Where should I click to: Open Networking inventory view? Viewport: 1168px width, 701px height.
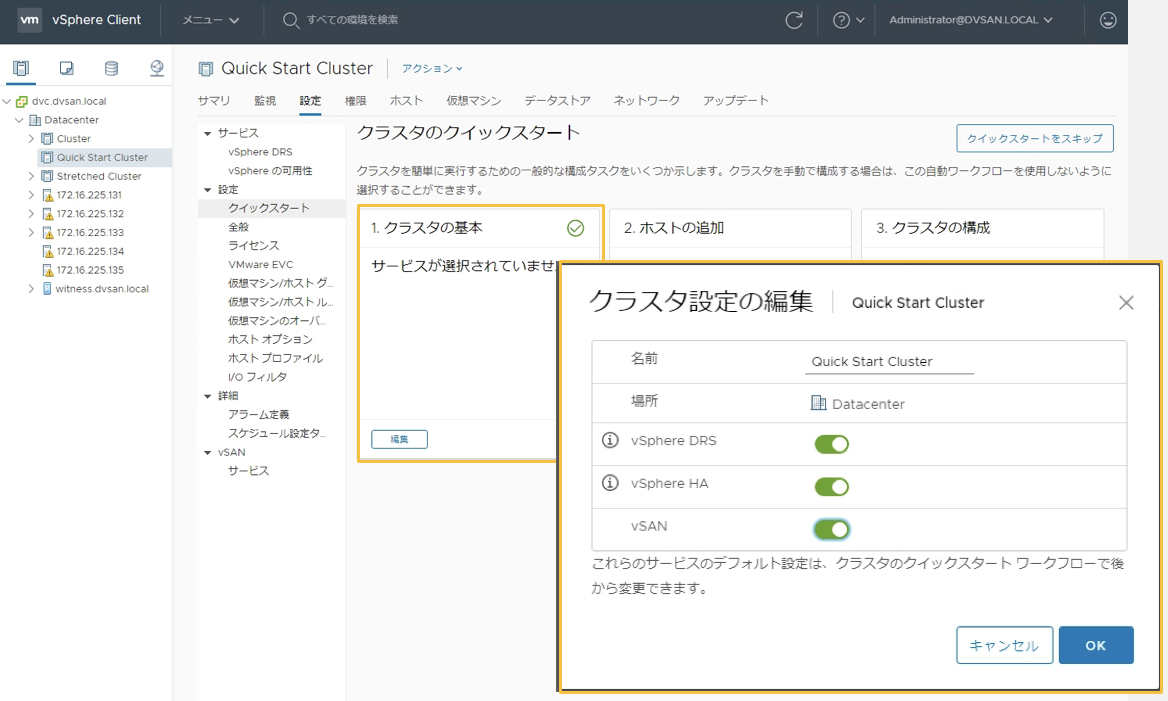click(156, 69)
